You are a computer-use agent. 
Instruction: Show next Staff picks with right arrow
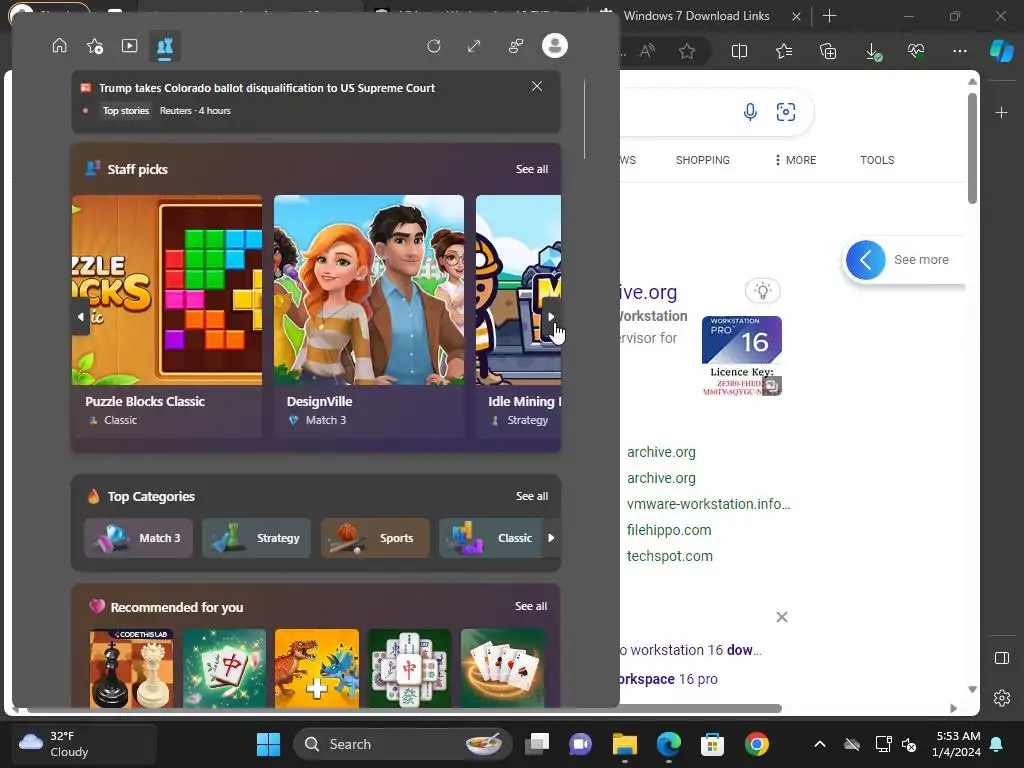coord(551,317)
